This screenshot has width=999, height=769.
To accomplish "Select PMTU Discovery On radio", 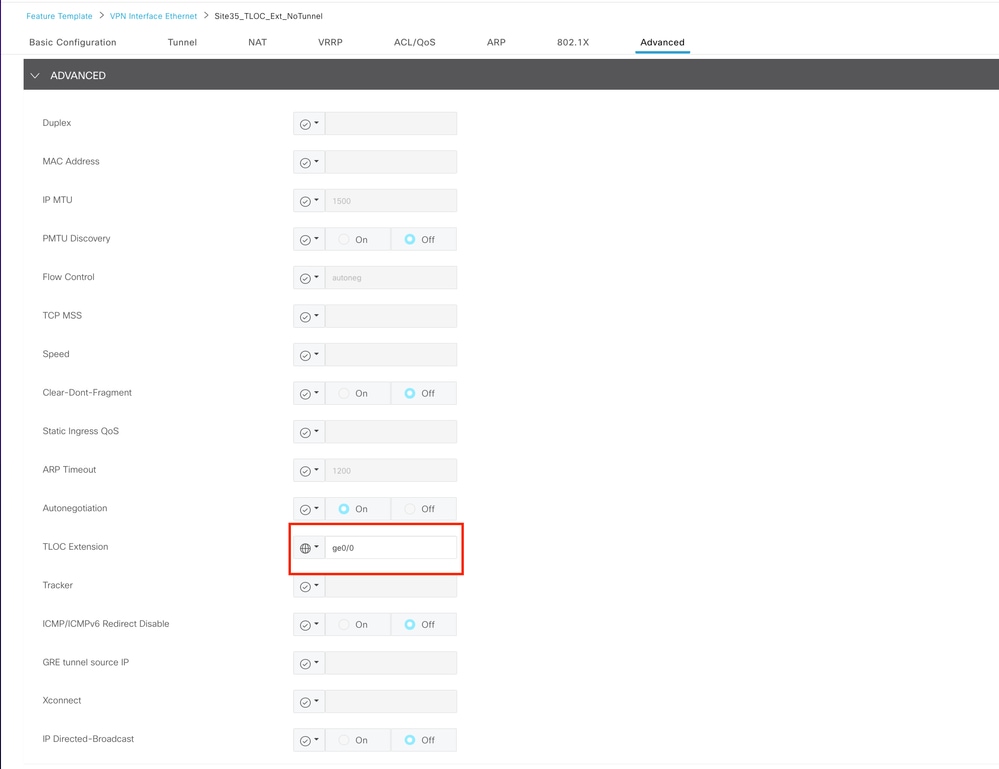I will tap(344, 240).
